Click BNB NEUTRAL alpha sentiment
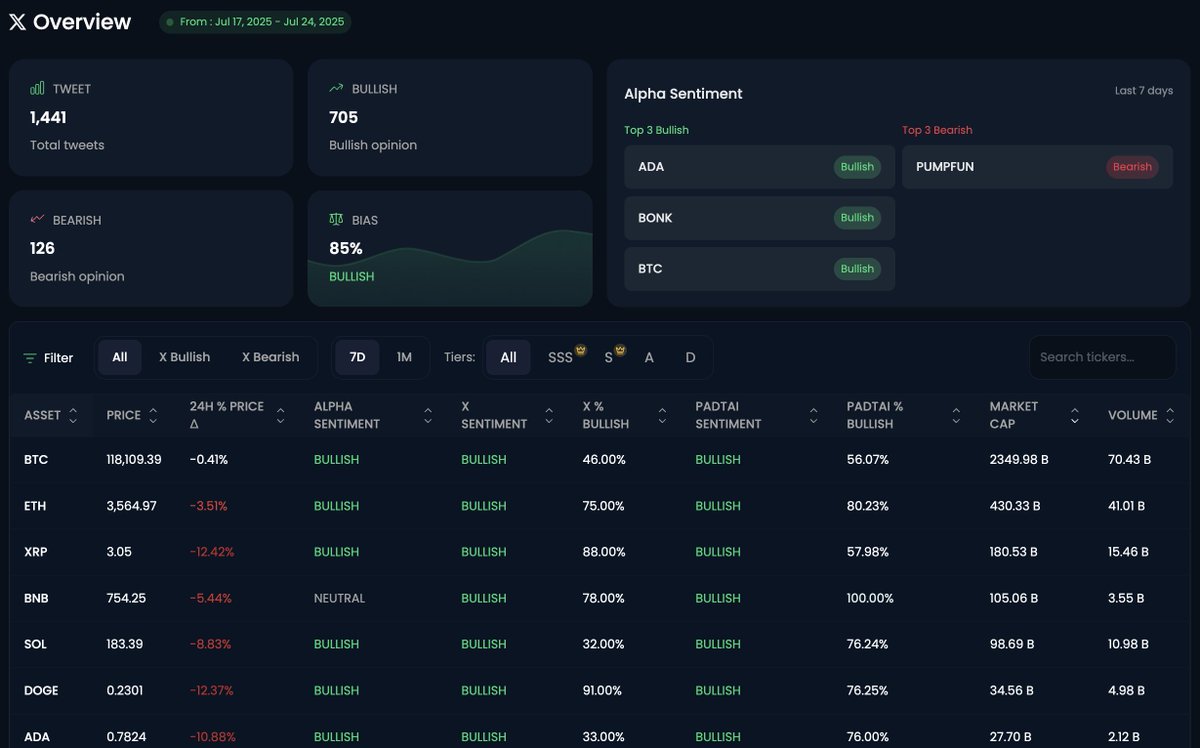1200x748 pixels. (x=340, y=598)
